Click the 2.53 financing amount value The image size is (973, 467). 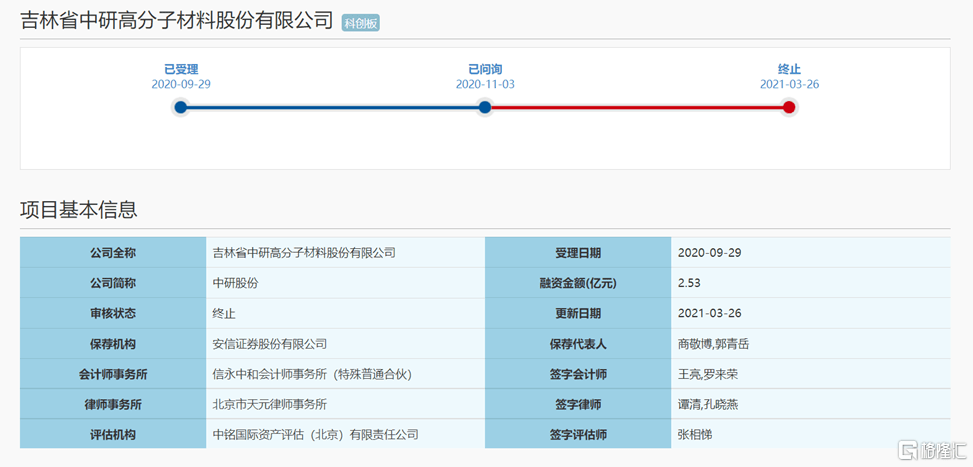(x=810, y=283)
